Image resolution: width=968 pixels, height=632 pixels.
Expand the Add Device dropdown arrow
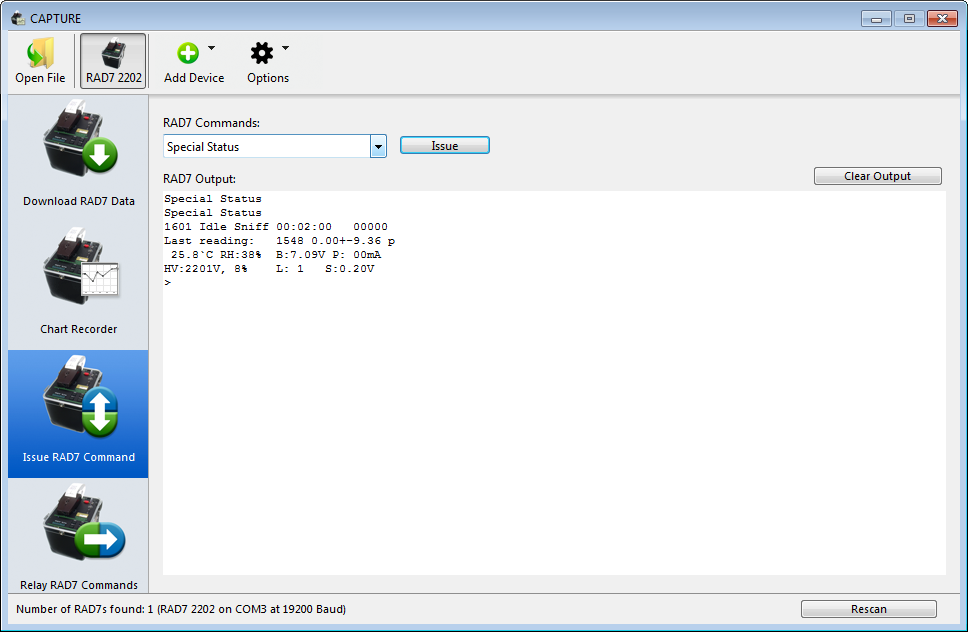pyautogui.click(x=211, y=48)
